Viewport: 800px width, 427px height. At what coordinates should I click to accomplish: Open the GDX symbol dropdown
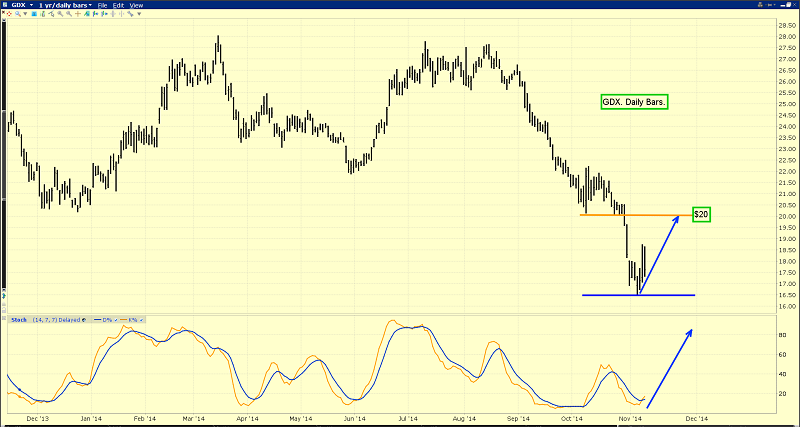[32, 5]
